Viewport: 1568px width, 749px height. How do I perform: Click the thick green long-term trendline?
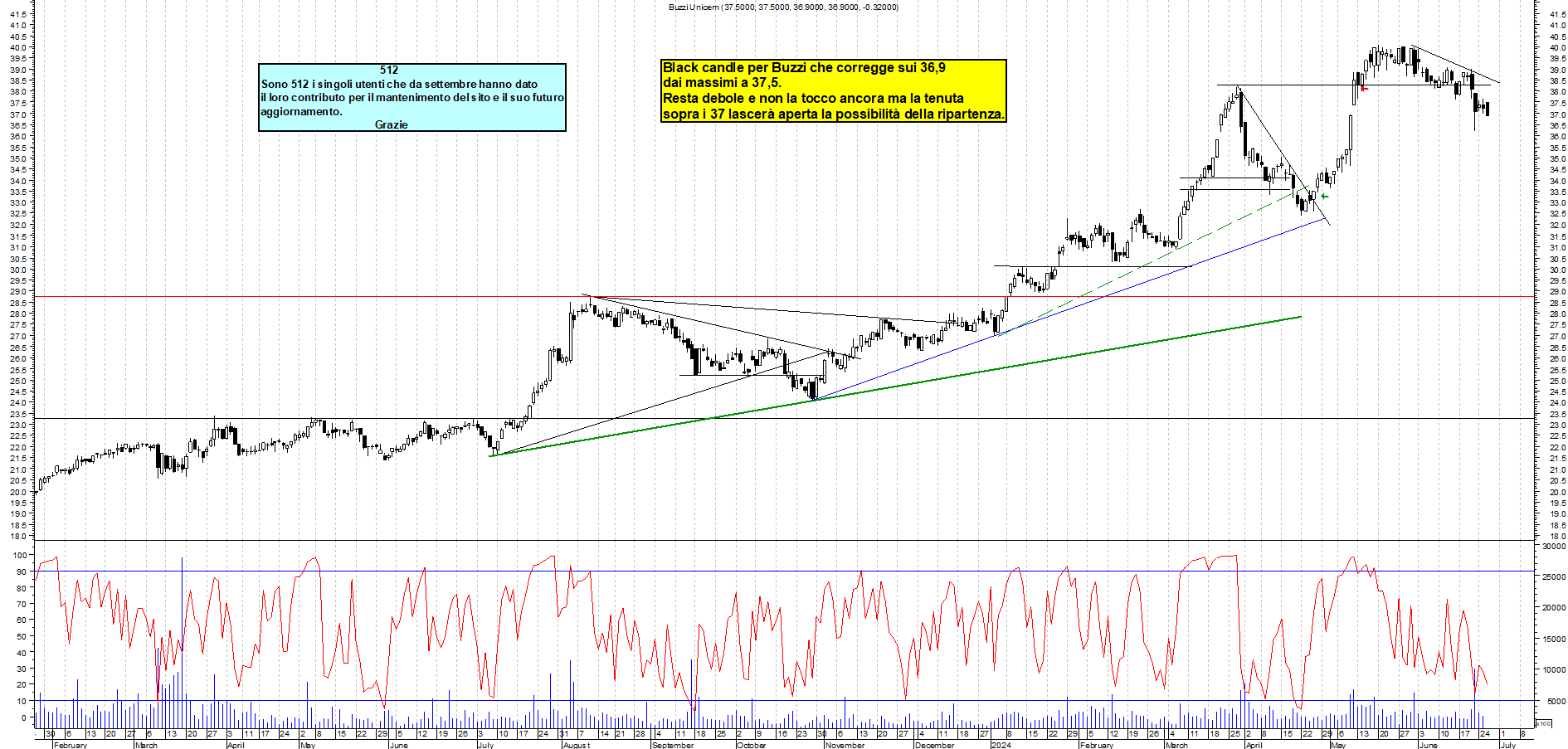click(896, 386)
